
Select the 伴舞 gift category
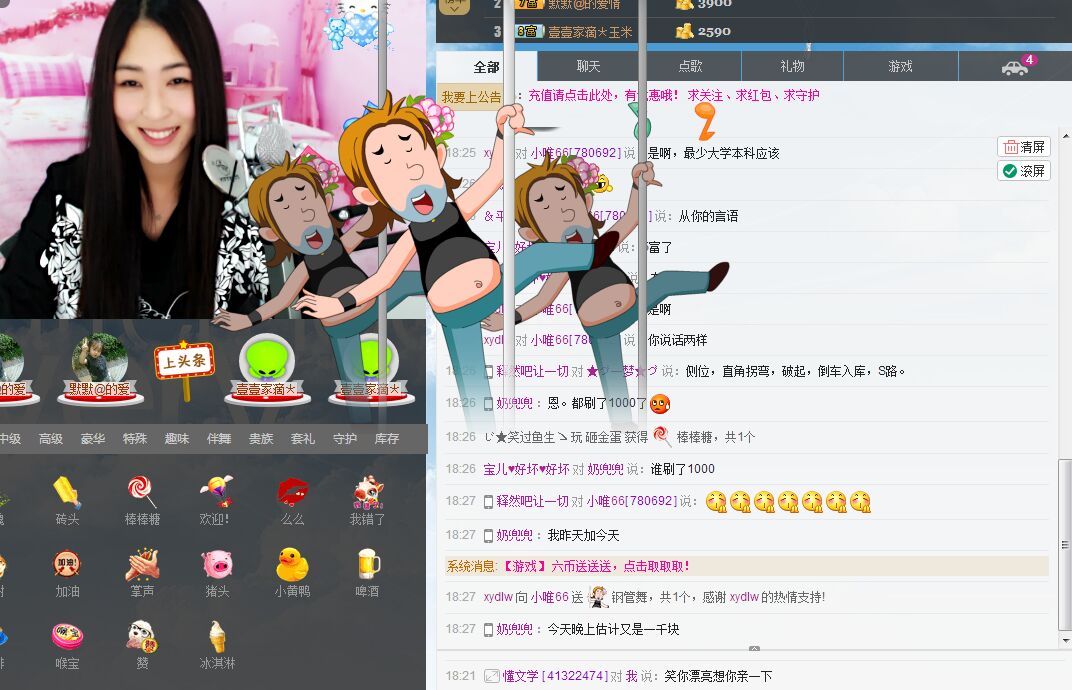[219, 438]
